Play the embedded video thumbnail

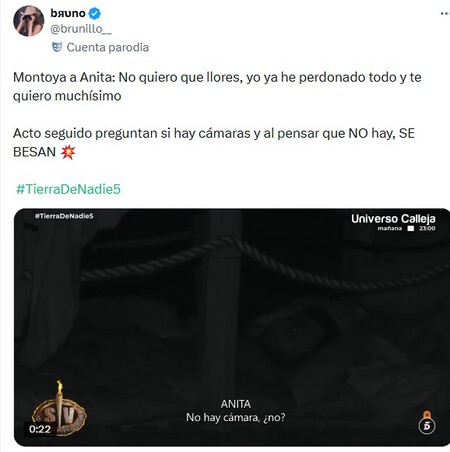(x=232, y=327)
